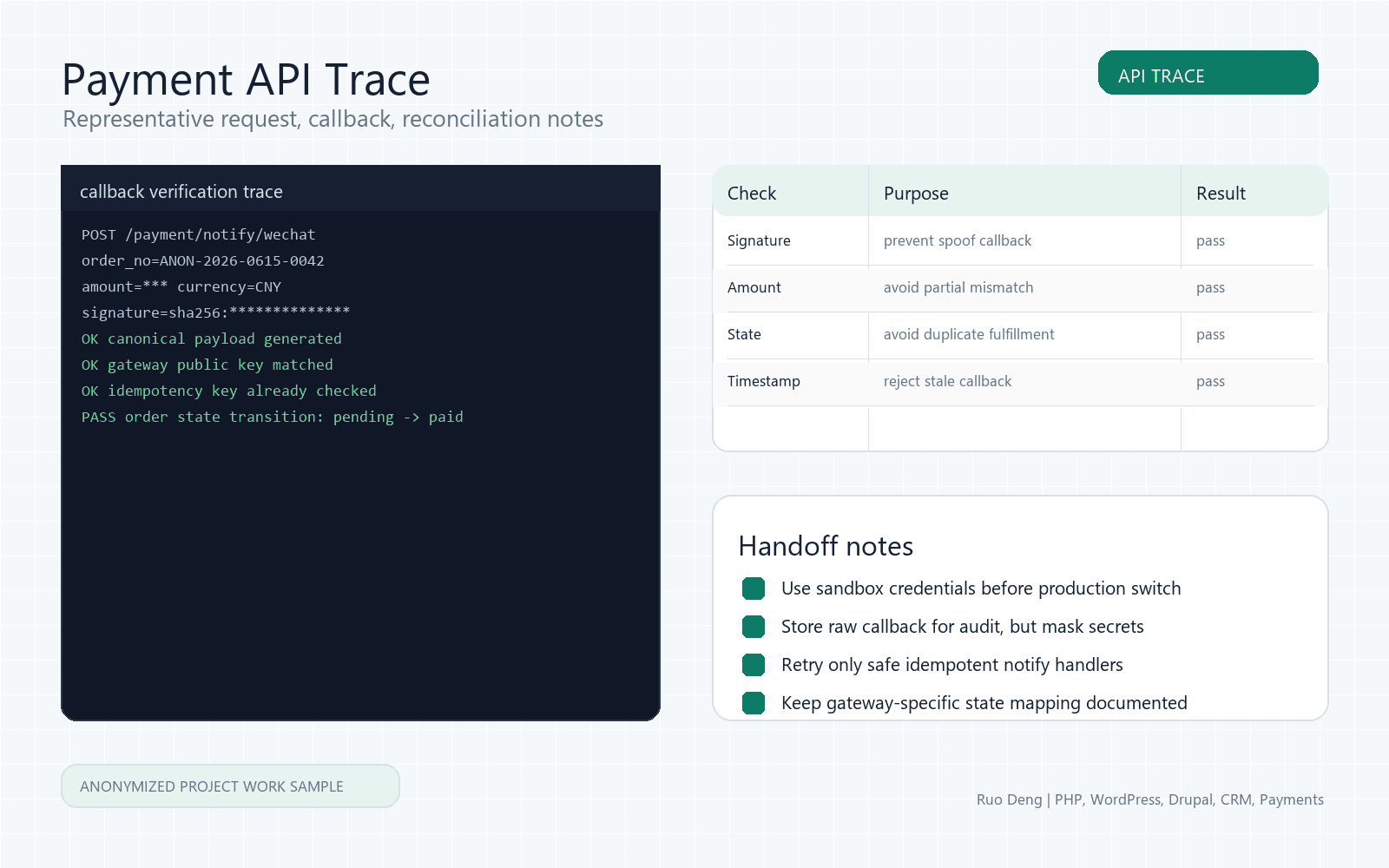This screenshot has width=1389, height=868.
Task: Click the 'Ruo Deng | PHP, WordPress' footer credit
Action: point(1150,799)
